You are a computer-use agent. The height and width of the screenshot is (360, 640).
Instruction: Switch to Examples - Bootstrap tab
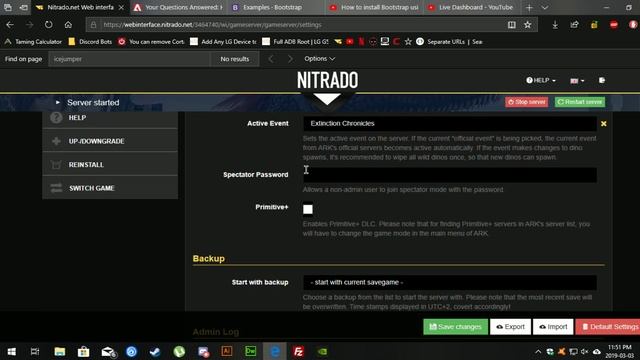point(273,7)
